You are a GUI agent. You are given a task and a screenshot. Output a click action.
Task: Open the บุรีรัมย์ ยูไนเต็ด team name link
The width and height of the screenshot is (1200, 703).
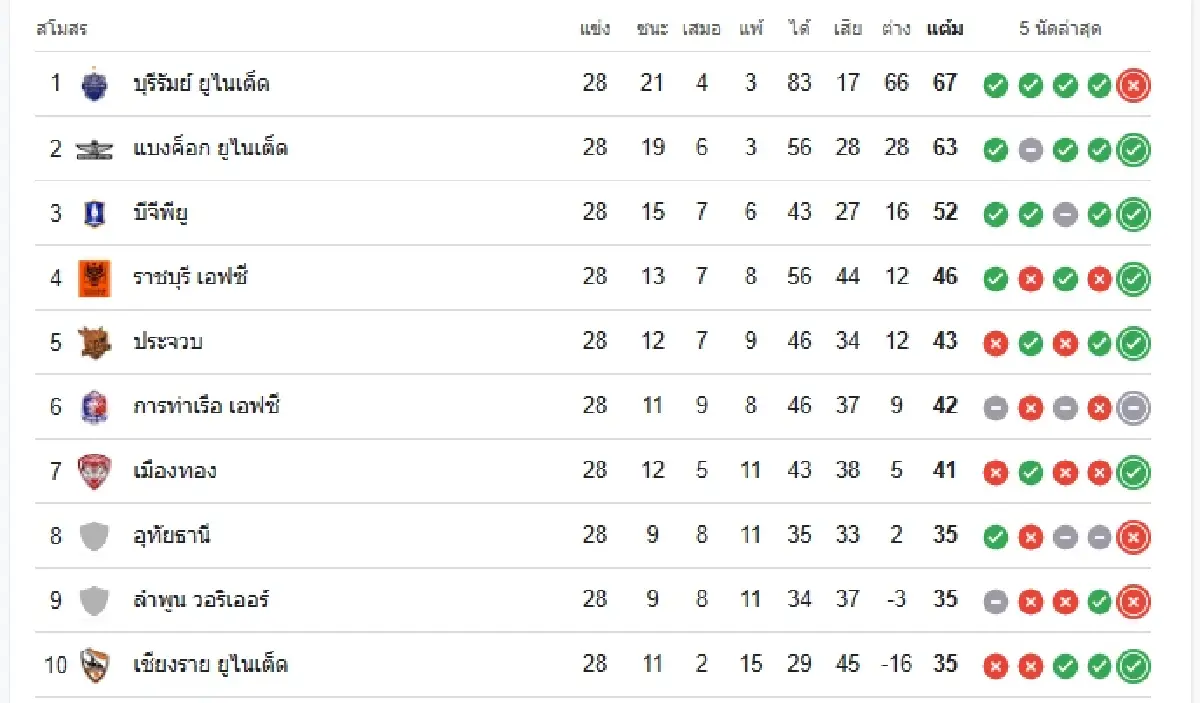click(201, 84)
